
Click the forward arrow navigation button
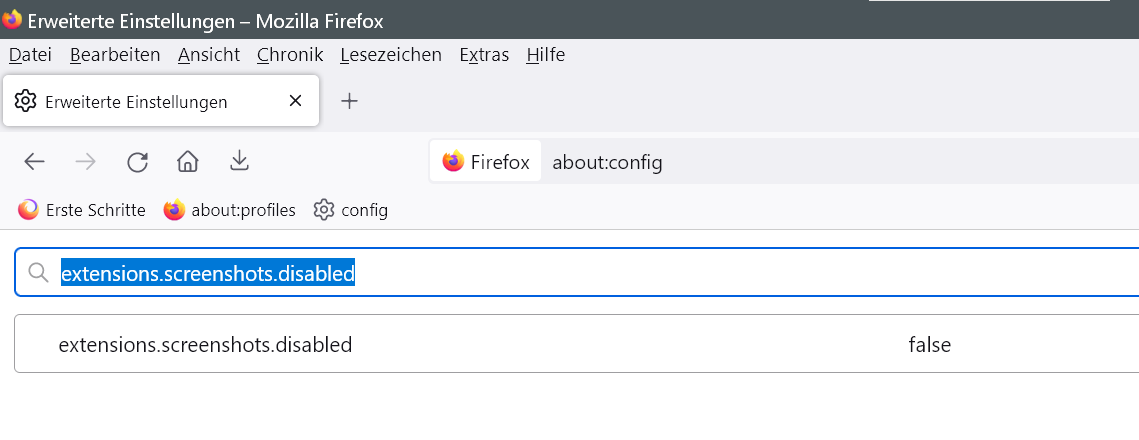click(86, 162)
